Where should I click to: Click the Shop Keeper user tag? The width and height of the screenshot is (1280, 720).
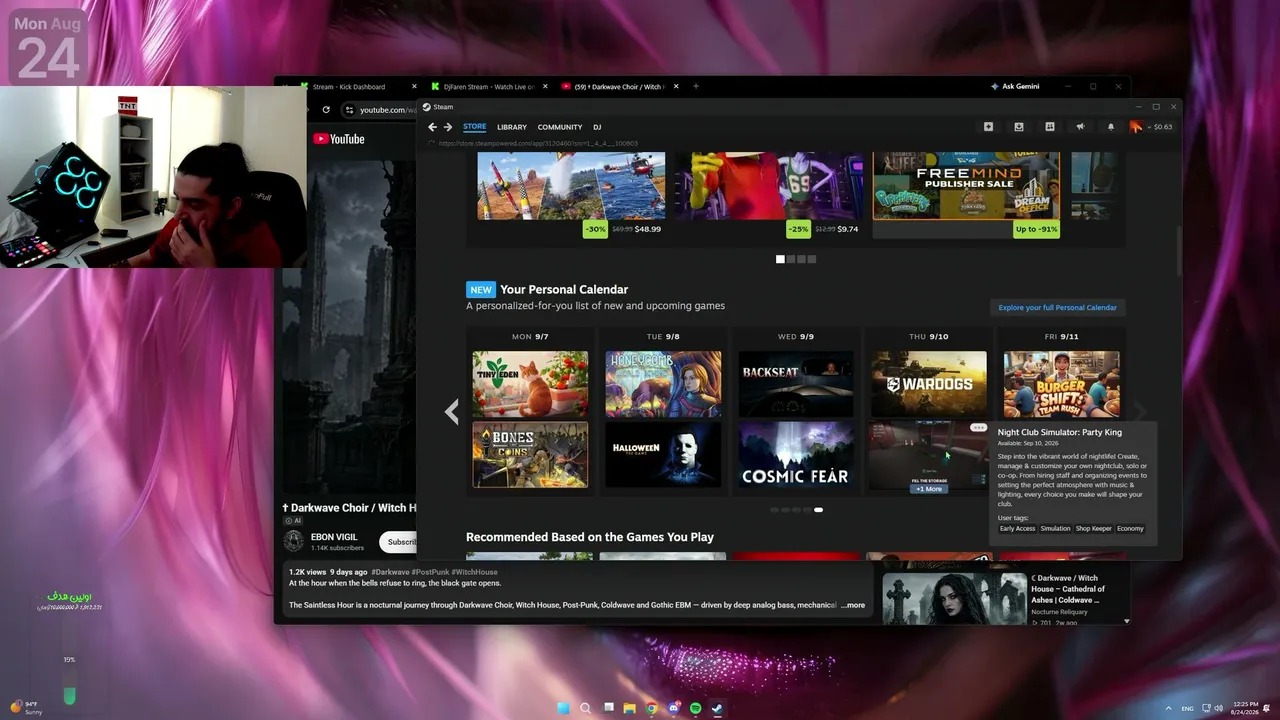(x=1093, y=529)
